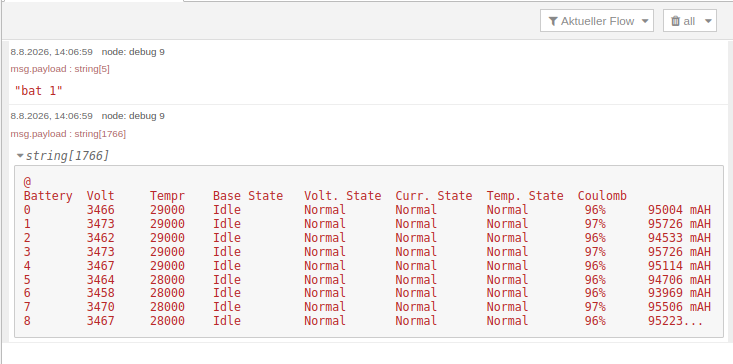Click voltage value 3458 of battery 6
The image size is (733, 364).
pos(101,293)
